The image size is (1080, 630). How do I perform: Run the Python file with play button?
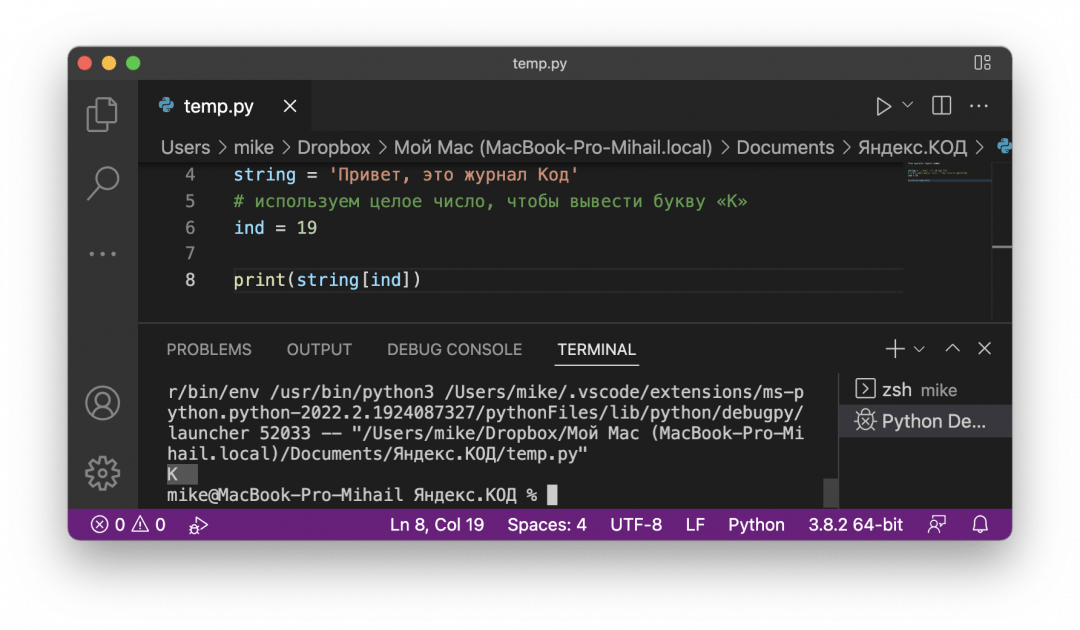(x=883, y=106)
